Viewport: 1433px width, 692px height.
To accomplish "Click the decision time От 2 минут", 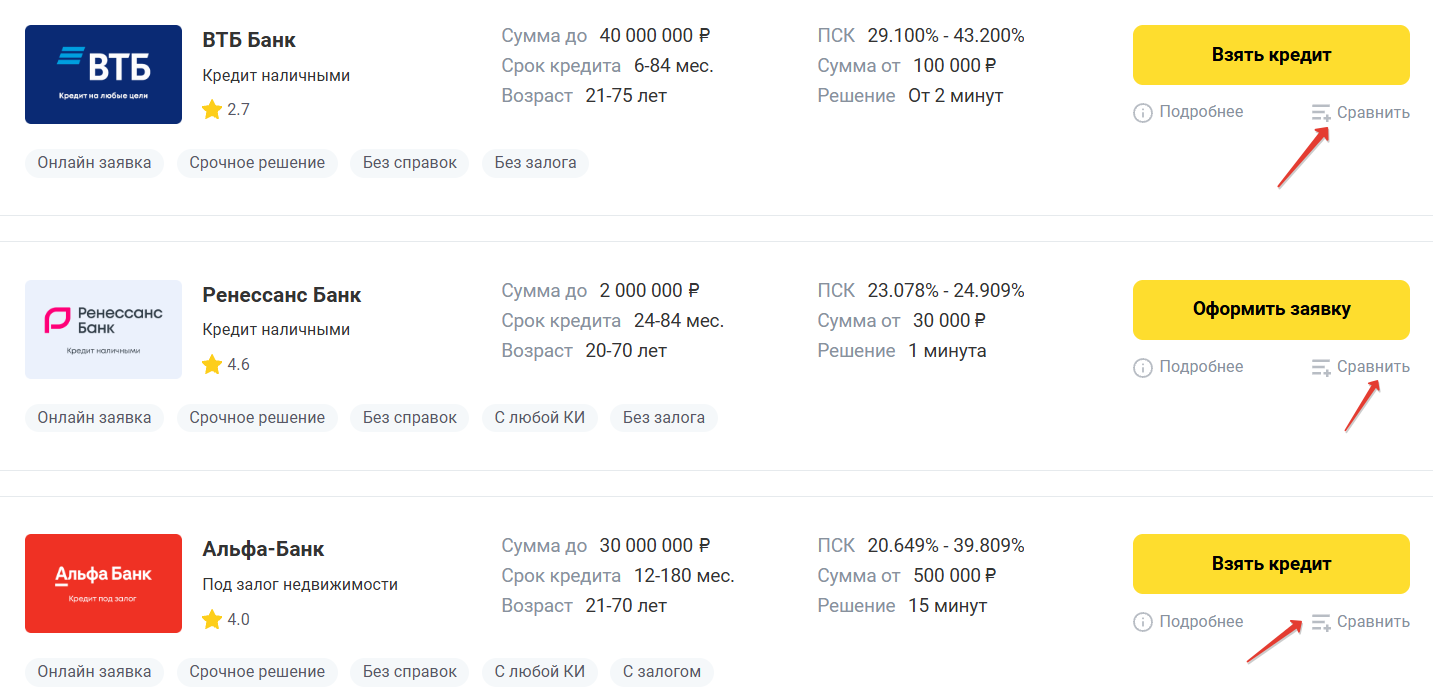I will (955, 96).
